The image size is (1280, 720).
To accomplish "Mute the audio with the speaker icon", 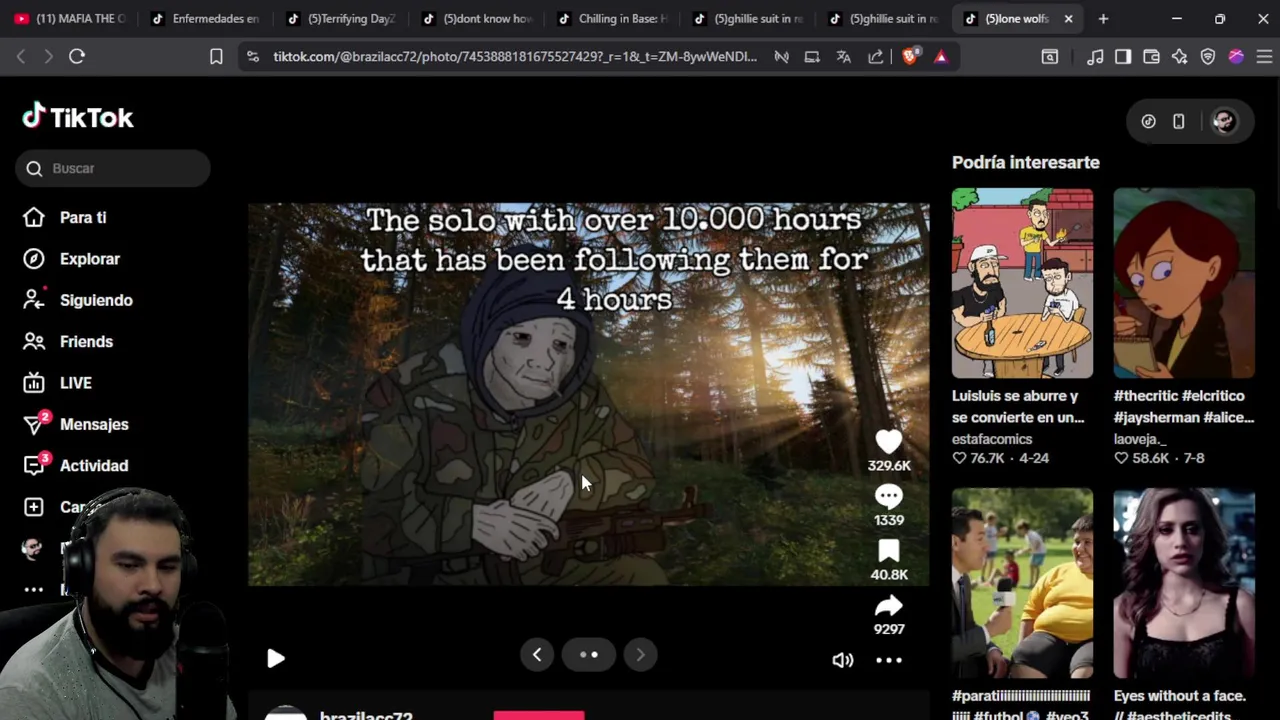I will 842,660.
